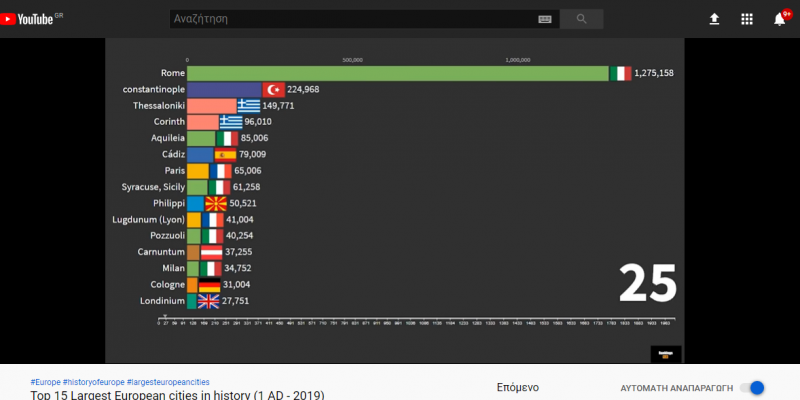This screenshot has height=400, width=800.
Task: Click the video title text
Action: pos(176,395)
